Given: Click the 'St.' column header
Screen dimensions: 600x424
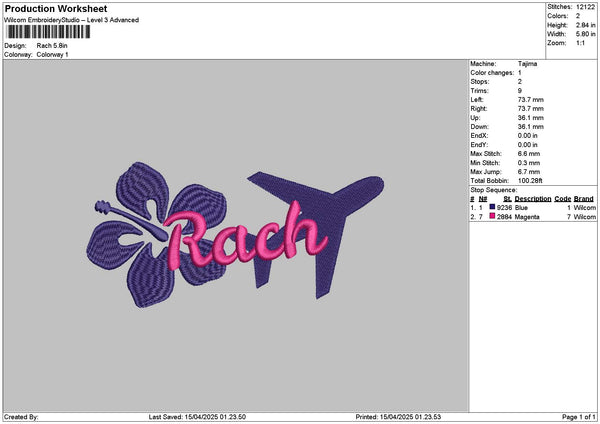Looking at the screenshot, I should (507, 199).
